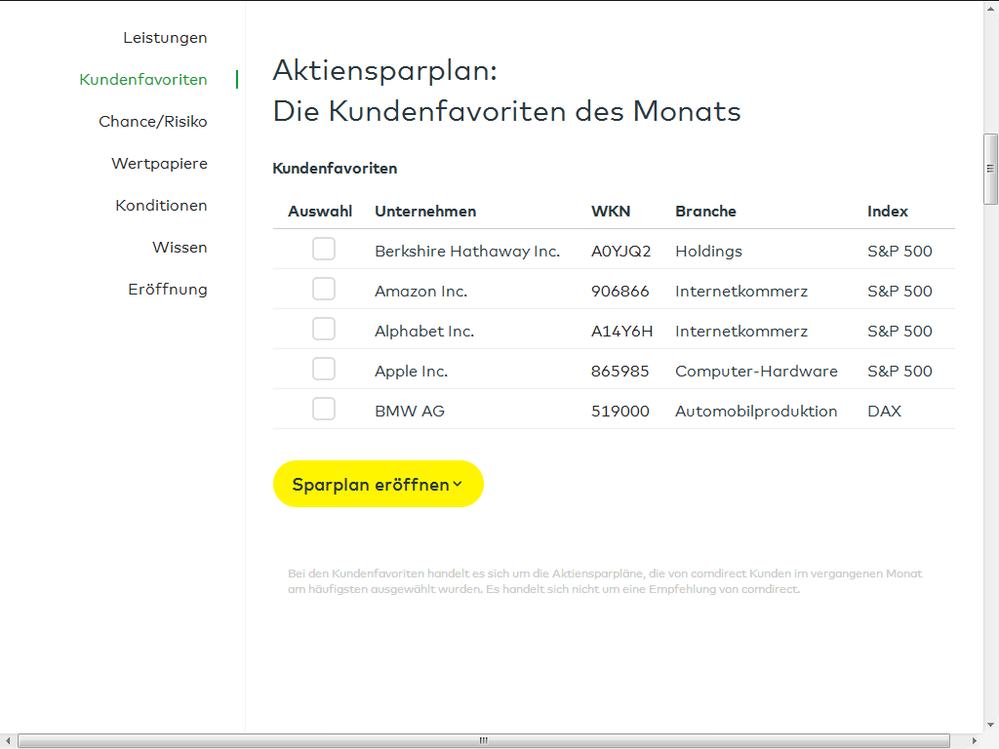Click the Index column header
This screenshot has height=749, width=999.
887,211
